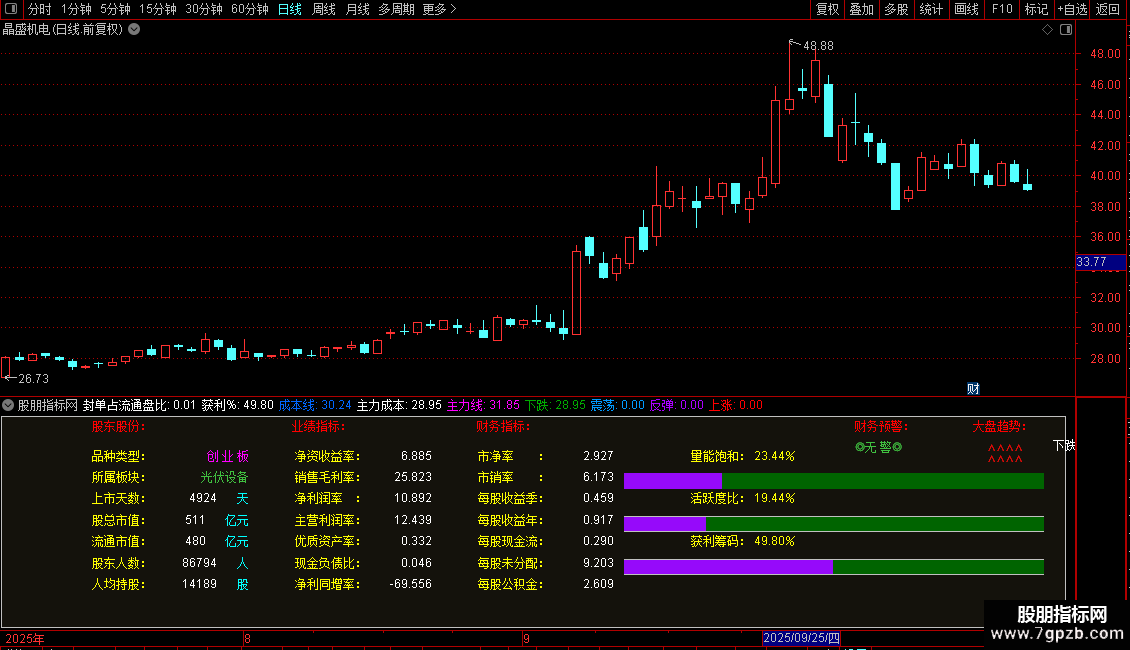The width and height of the screenshot is (1130, 650).
Task: Switch to 周线 weekly chart
Action: (324, 9)
